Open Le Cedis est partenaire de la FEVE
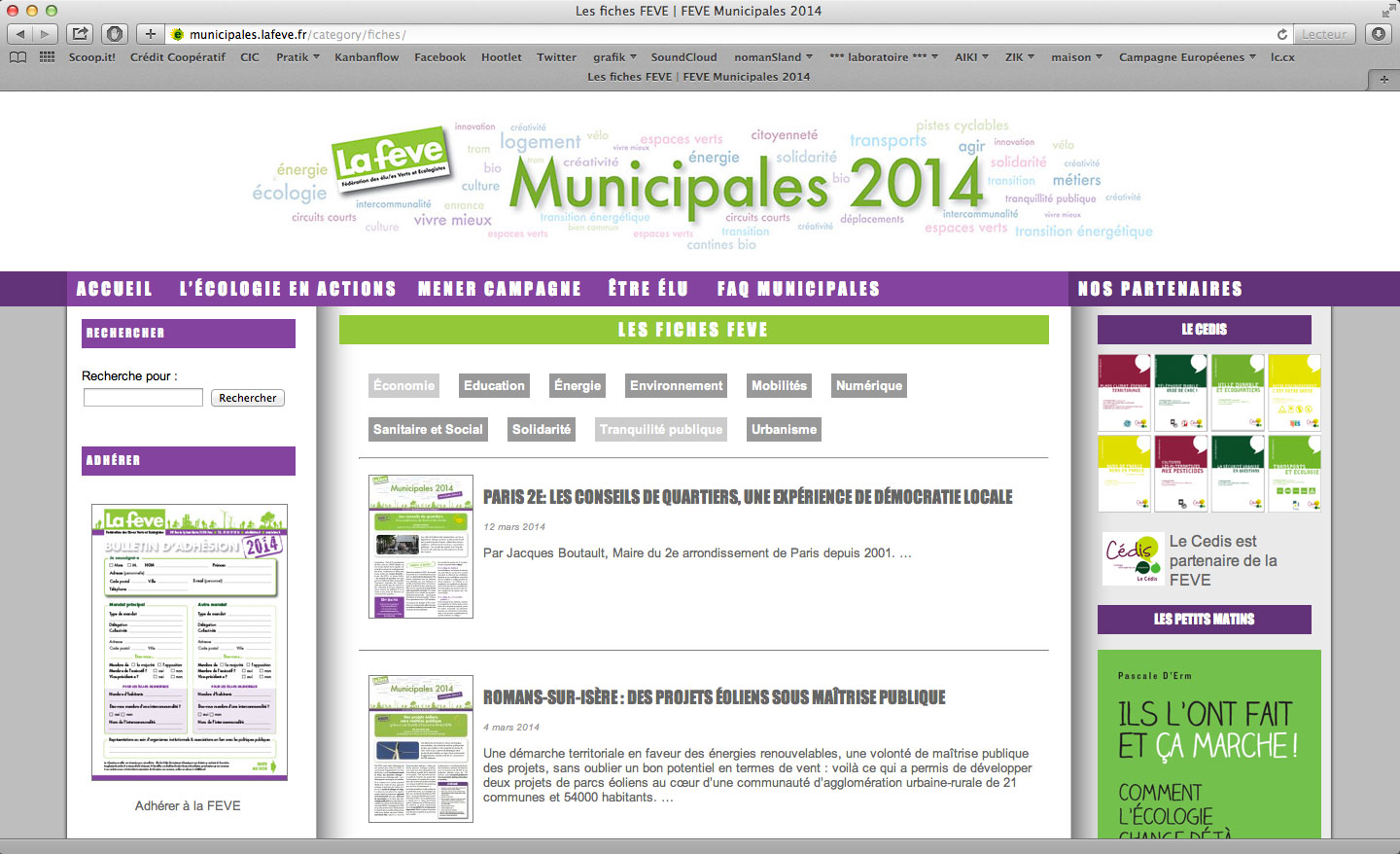The height and width of the screenshot is (854, 1400). [1223, 560]
